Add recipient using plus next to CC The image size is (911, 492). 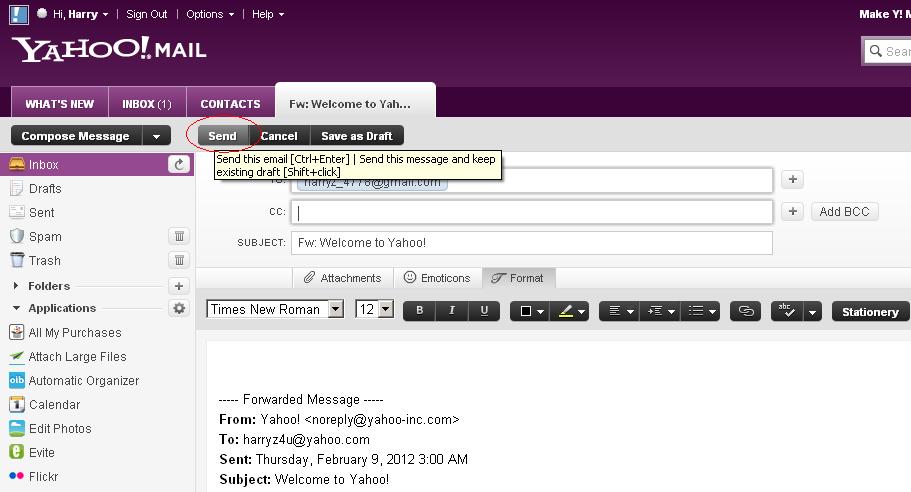pos(792,212)
